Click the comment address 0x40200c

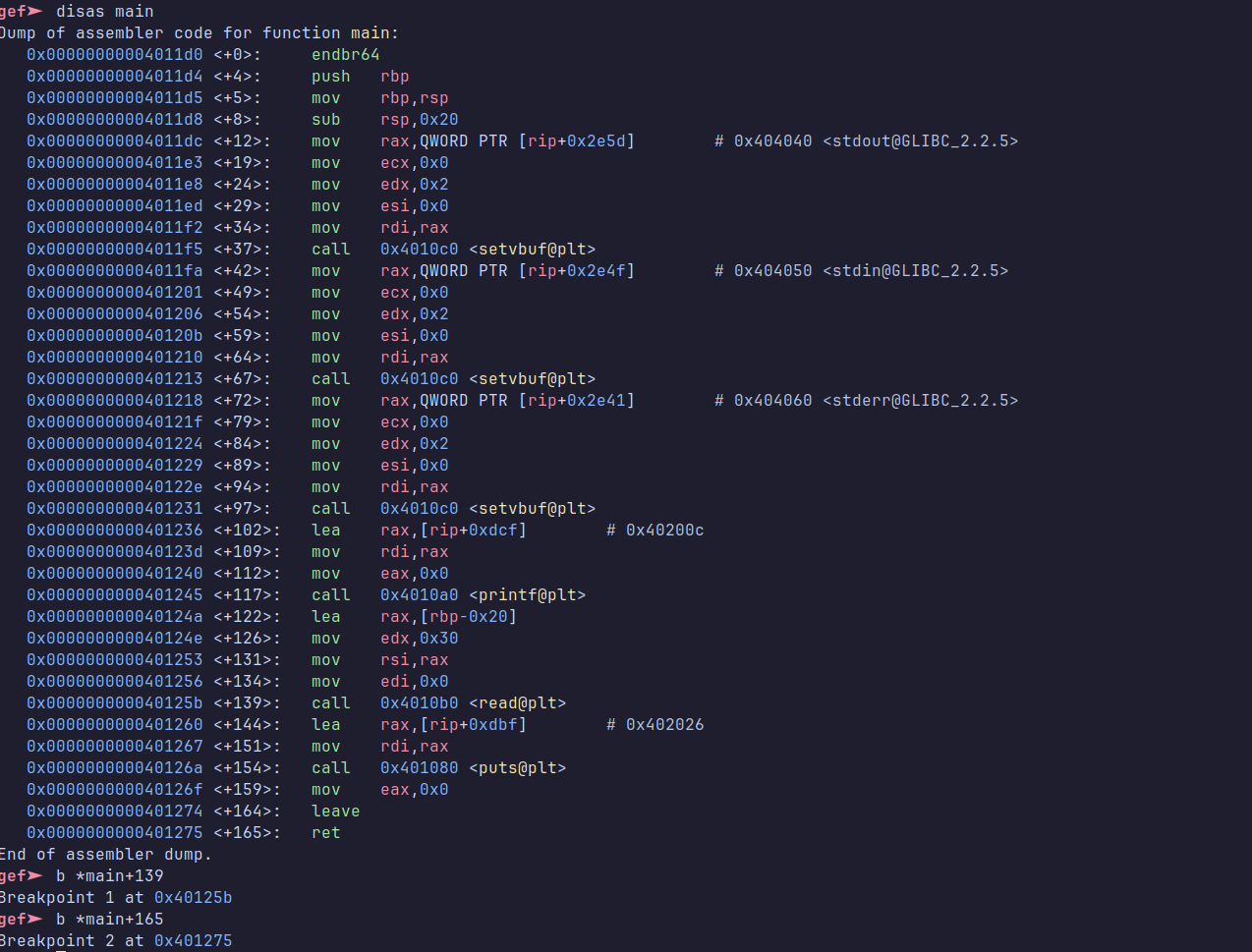[664, 530]
